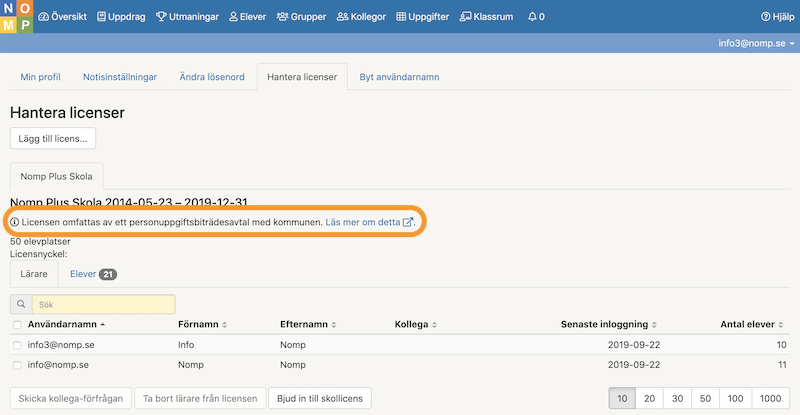The image size is (800, 415).
Task: Navigate to the Elever page
Action: coord(247,17)
